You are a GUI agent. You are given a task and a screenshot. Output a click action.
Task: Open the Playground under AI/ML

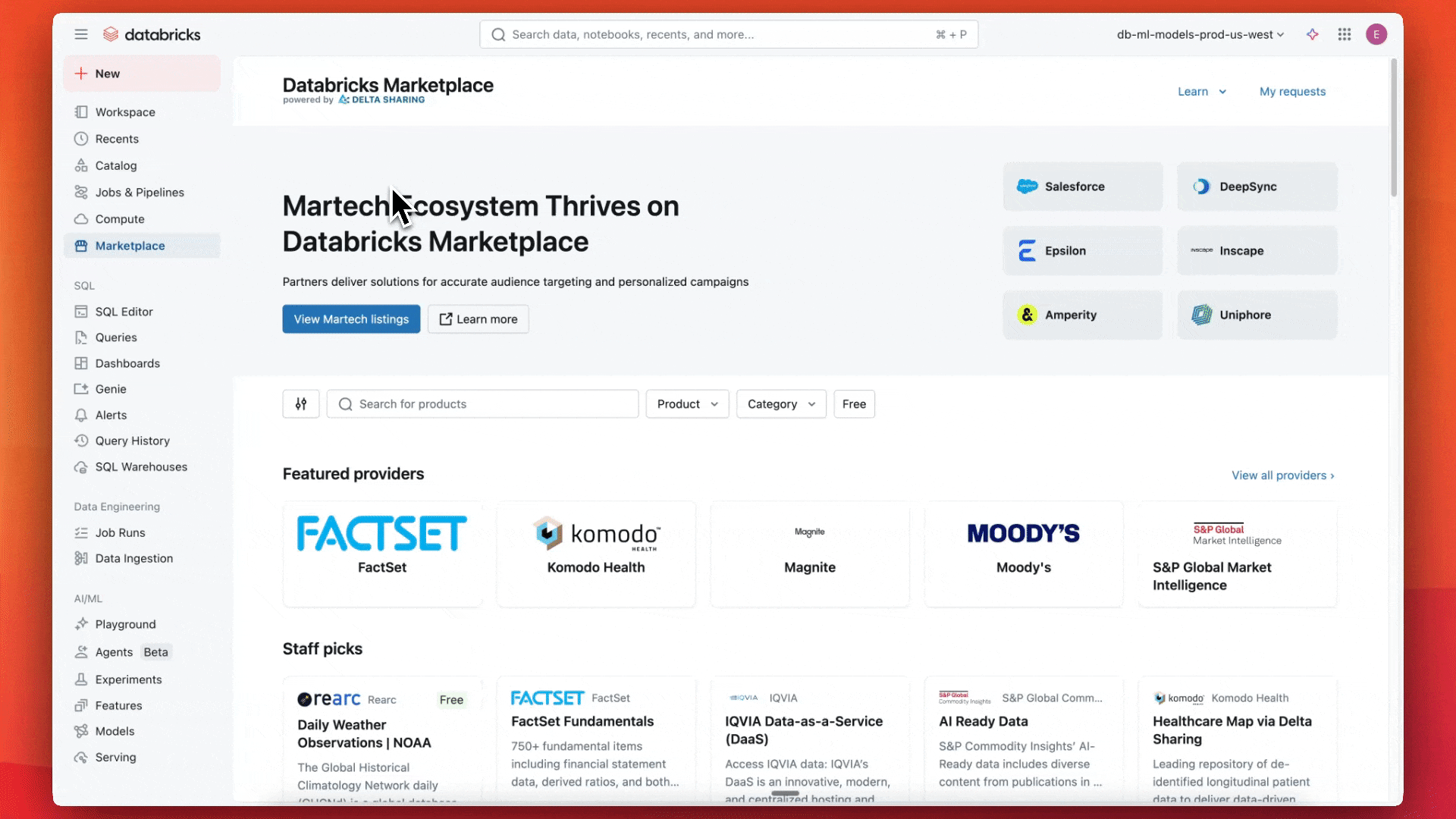coord(125,624)
